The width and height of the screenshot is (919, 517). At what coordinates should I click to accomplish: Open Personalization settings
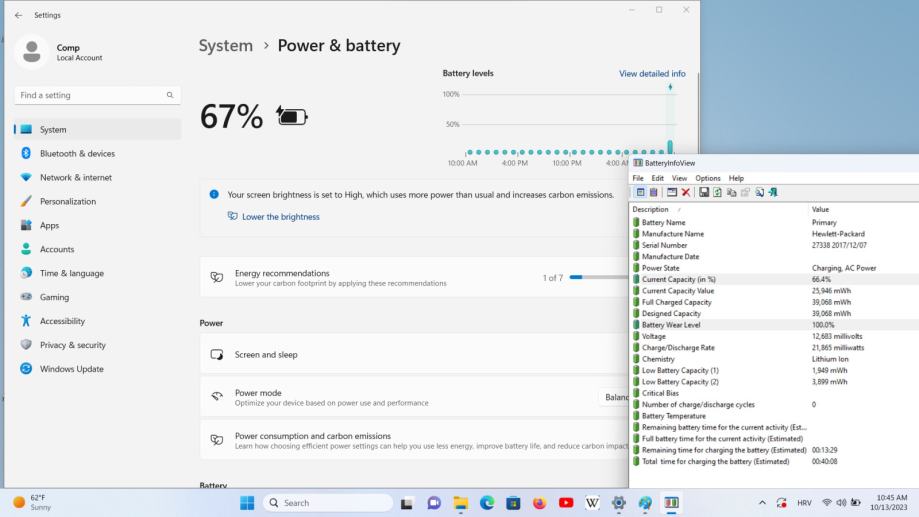tap(97, 202)
